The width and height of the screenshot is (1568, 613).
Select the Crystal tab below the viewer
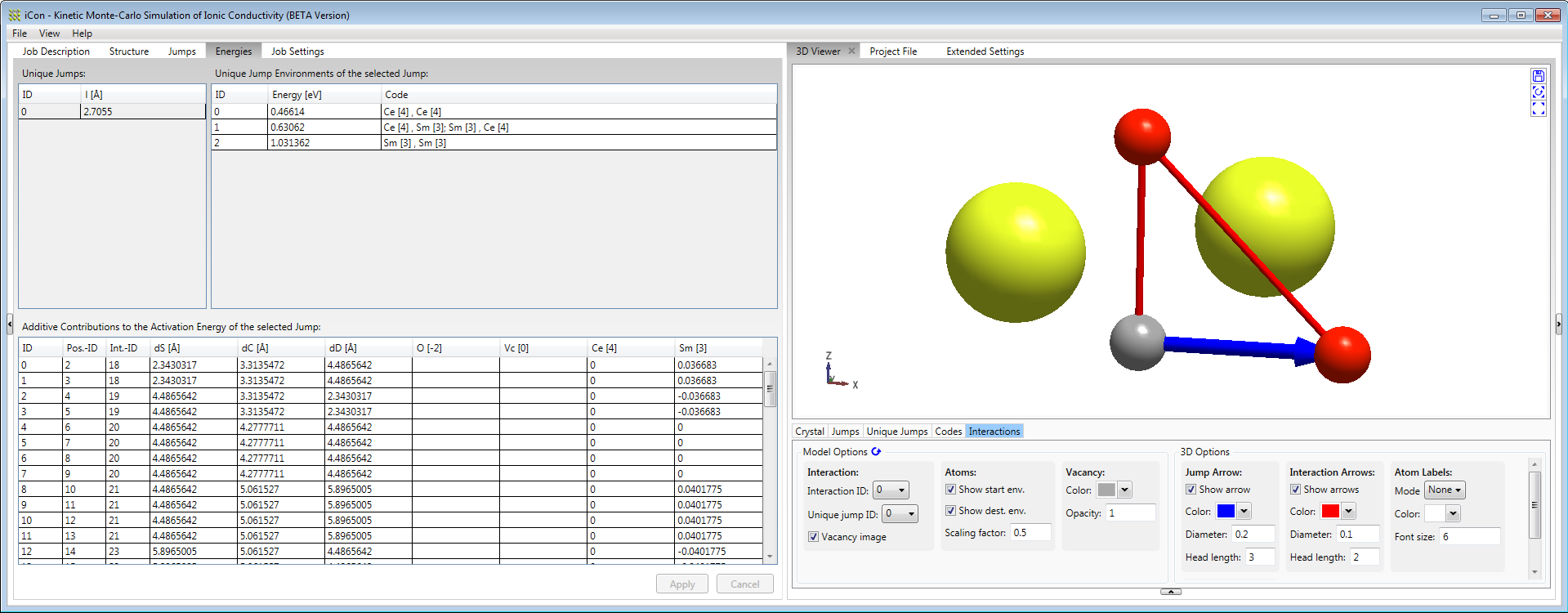(810, 432)
